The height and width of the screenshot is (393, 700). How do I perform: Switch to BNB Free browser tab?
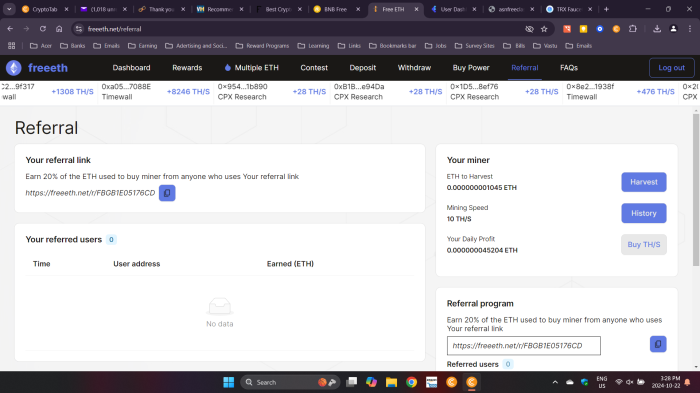click(335, 9)
